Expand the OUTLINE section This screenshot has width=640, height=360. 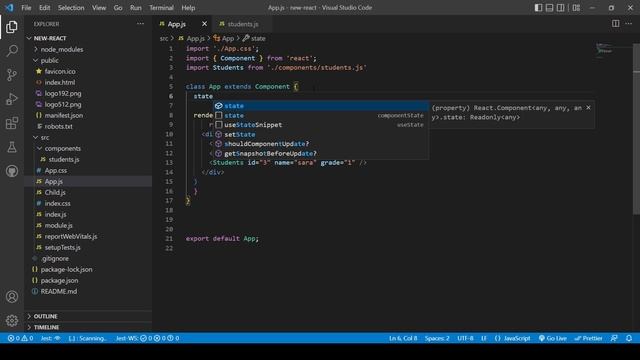click(88, 316)
